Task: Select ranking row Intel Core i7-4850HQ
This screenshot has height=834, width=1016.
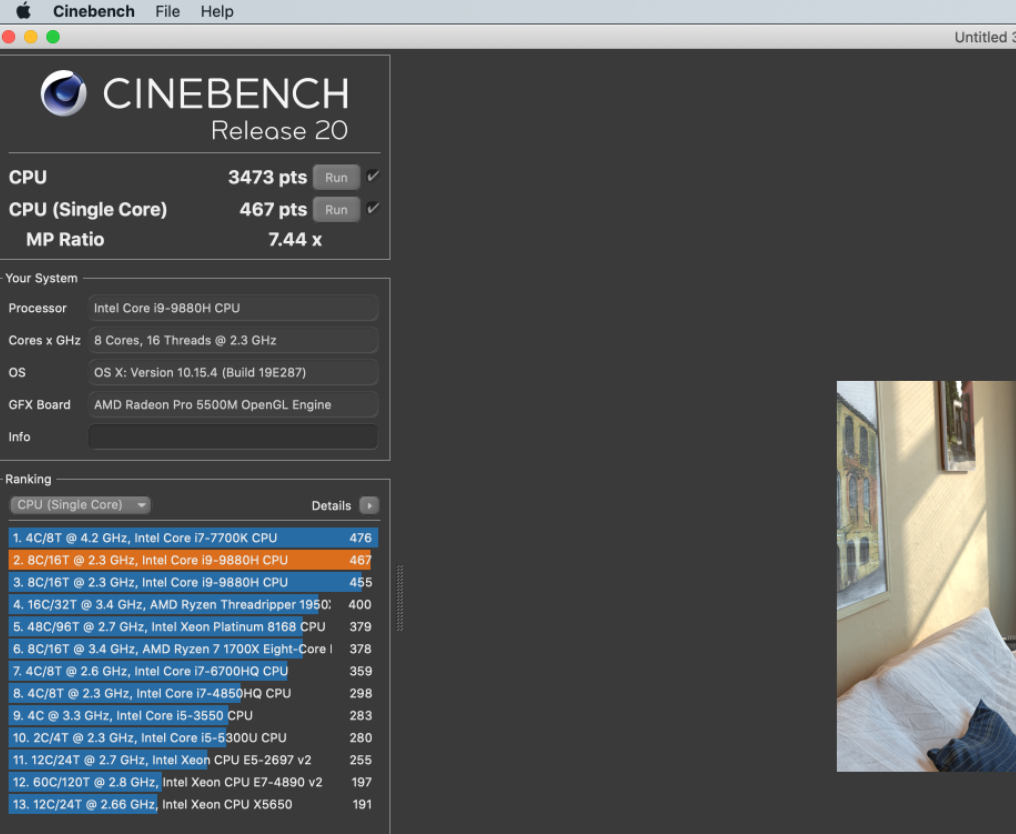Action: click(x=193, y=693)
